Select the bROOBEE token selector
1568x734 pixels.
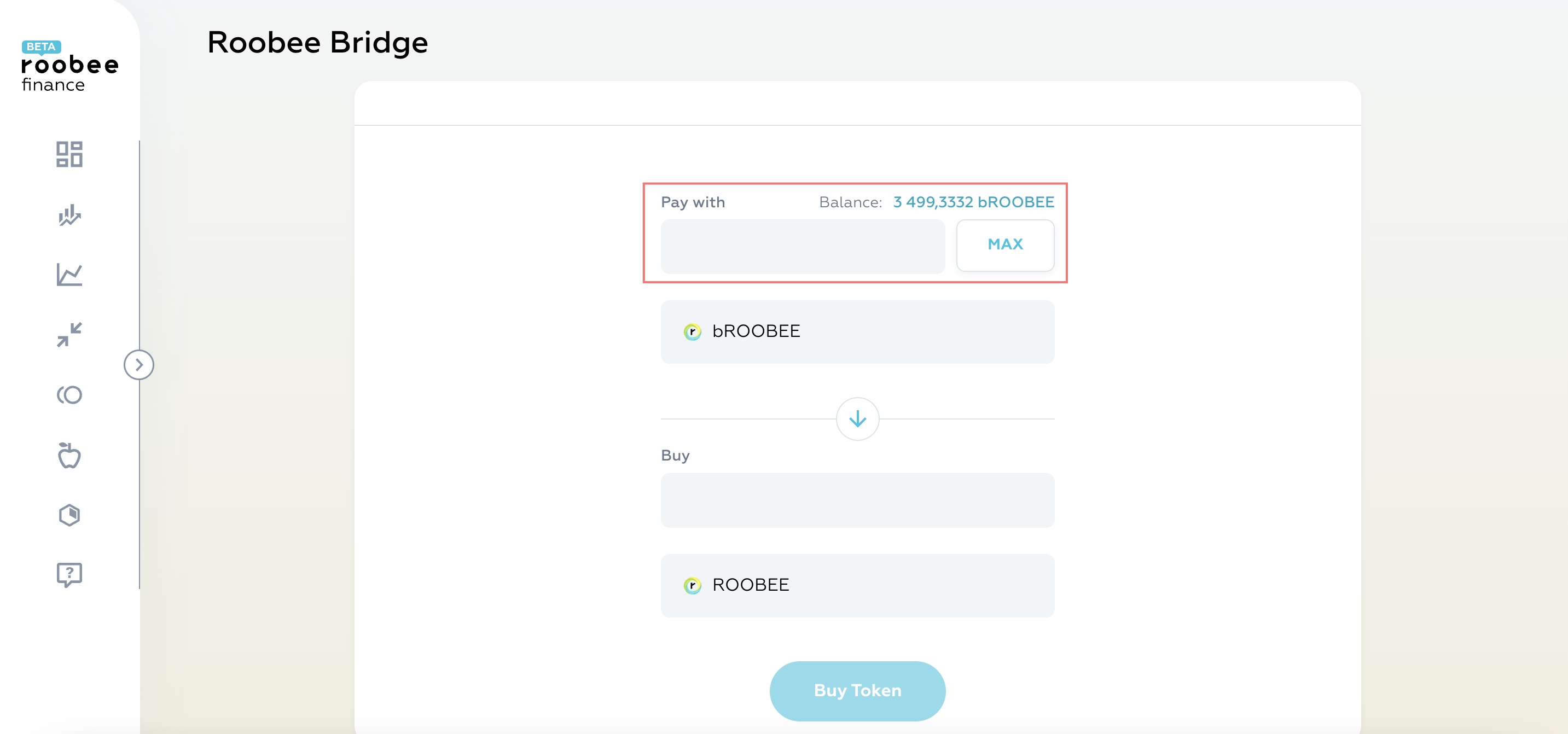pos(858,331)
